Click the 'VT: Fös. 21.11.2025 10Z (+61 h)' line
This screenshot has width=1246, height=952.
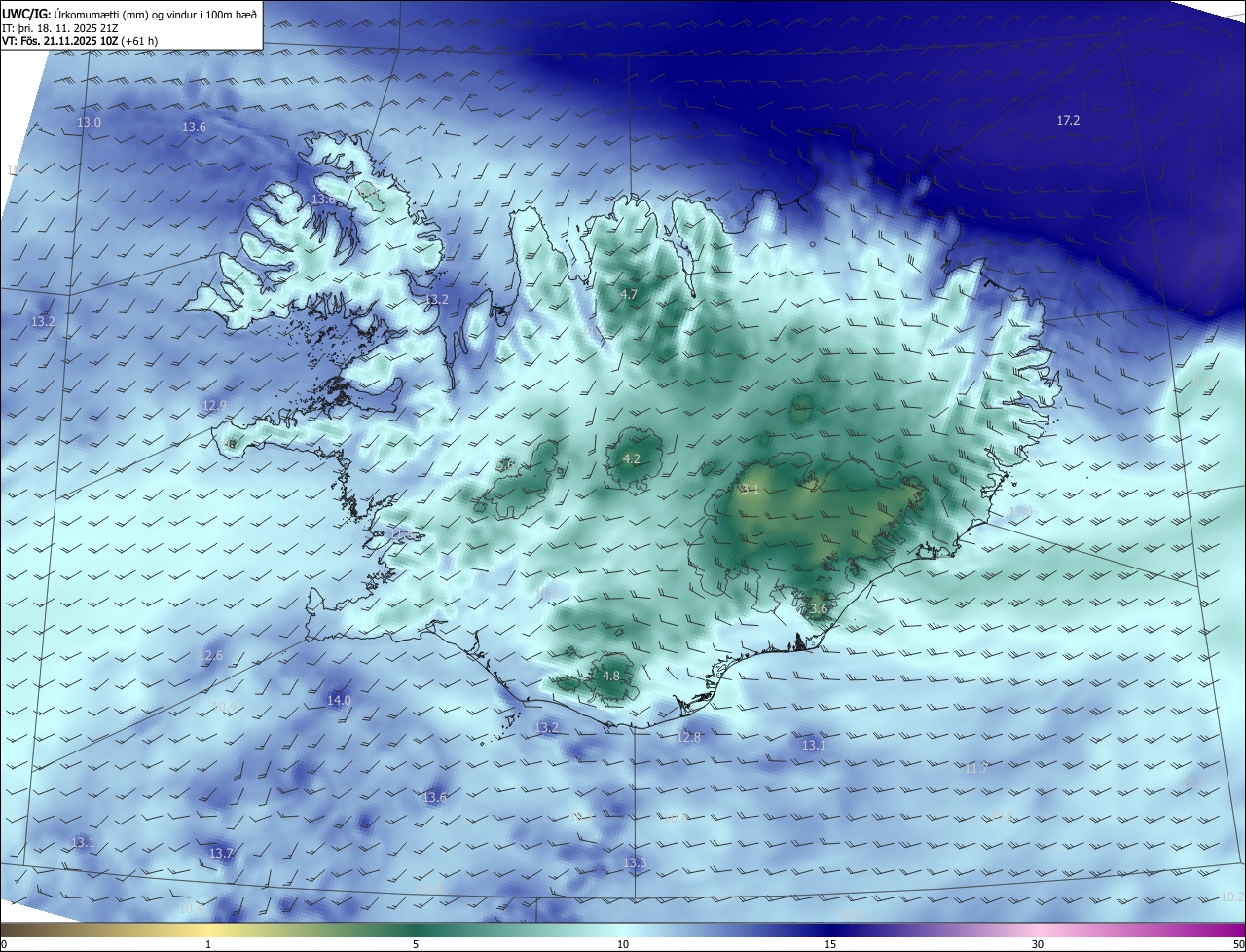click(80, 41)
